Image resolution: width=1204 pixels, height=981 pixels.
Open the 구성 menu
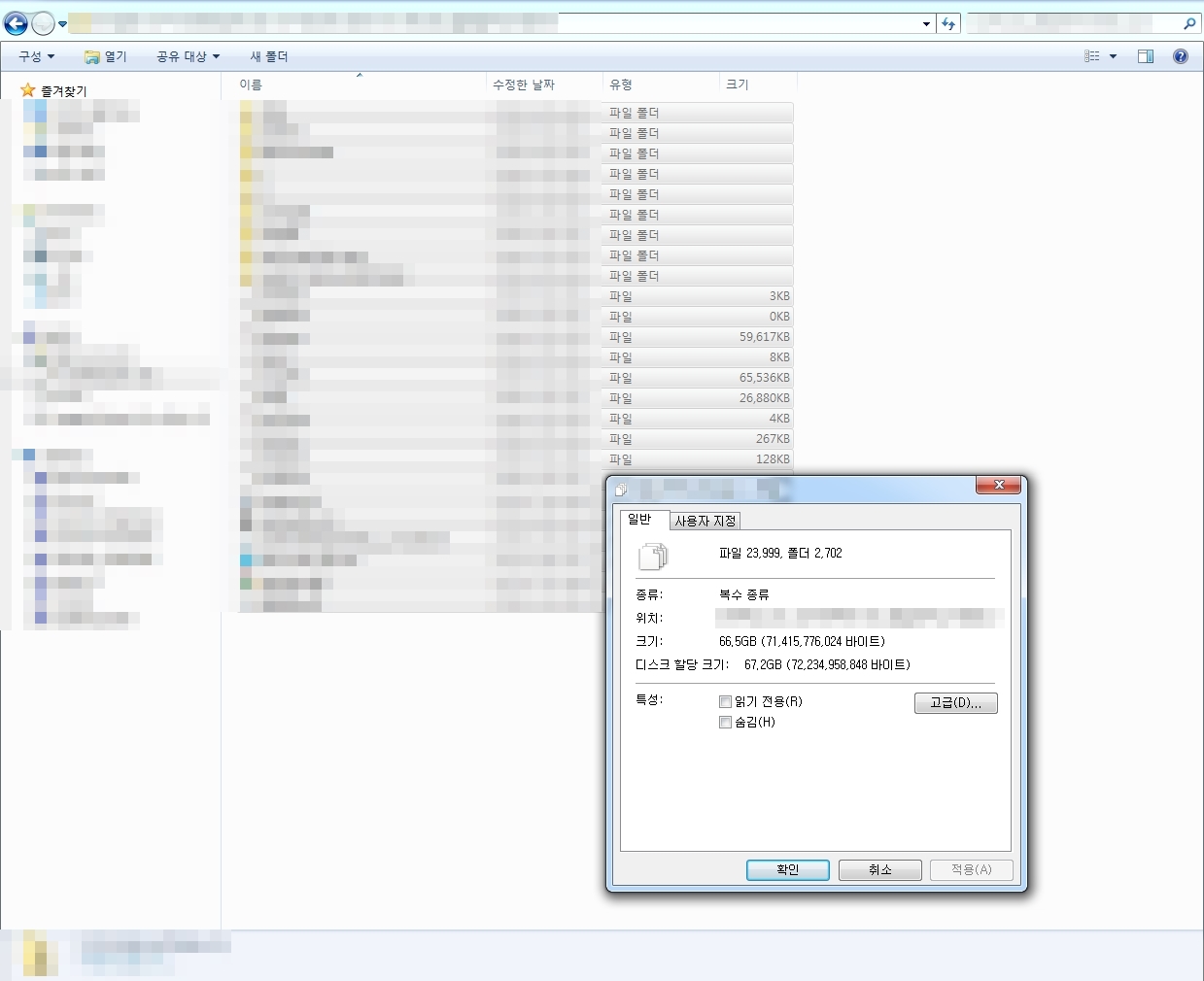click(37, 56)
